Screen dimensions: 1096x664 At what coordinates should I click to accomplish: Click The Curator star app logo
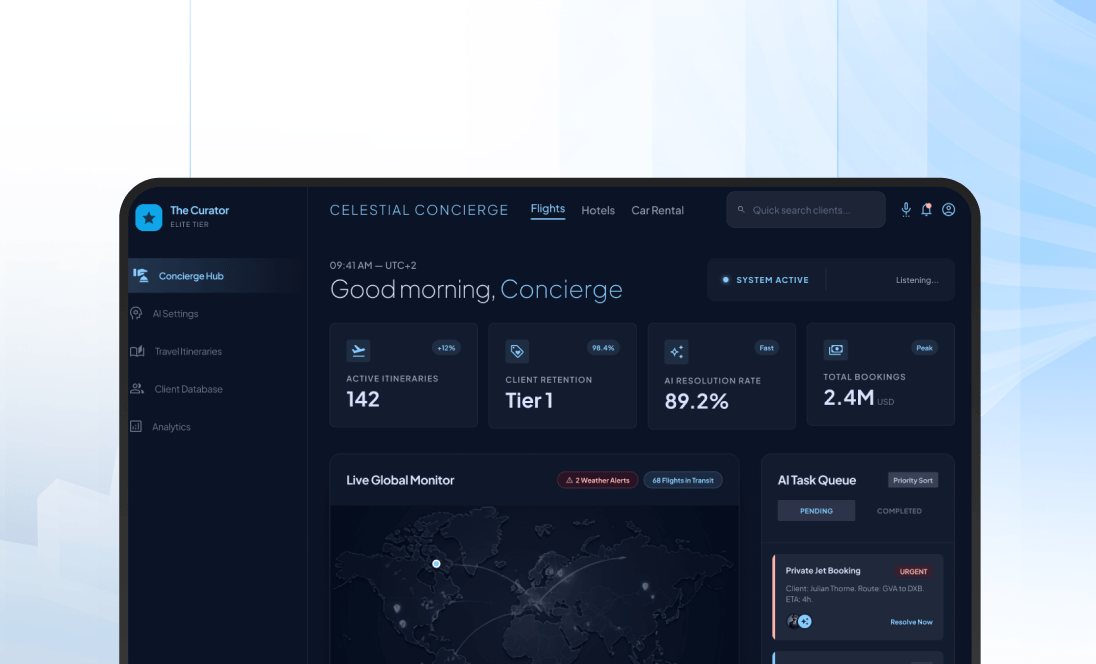coord(149,217)
